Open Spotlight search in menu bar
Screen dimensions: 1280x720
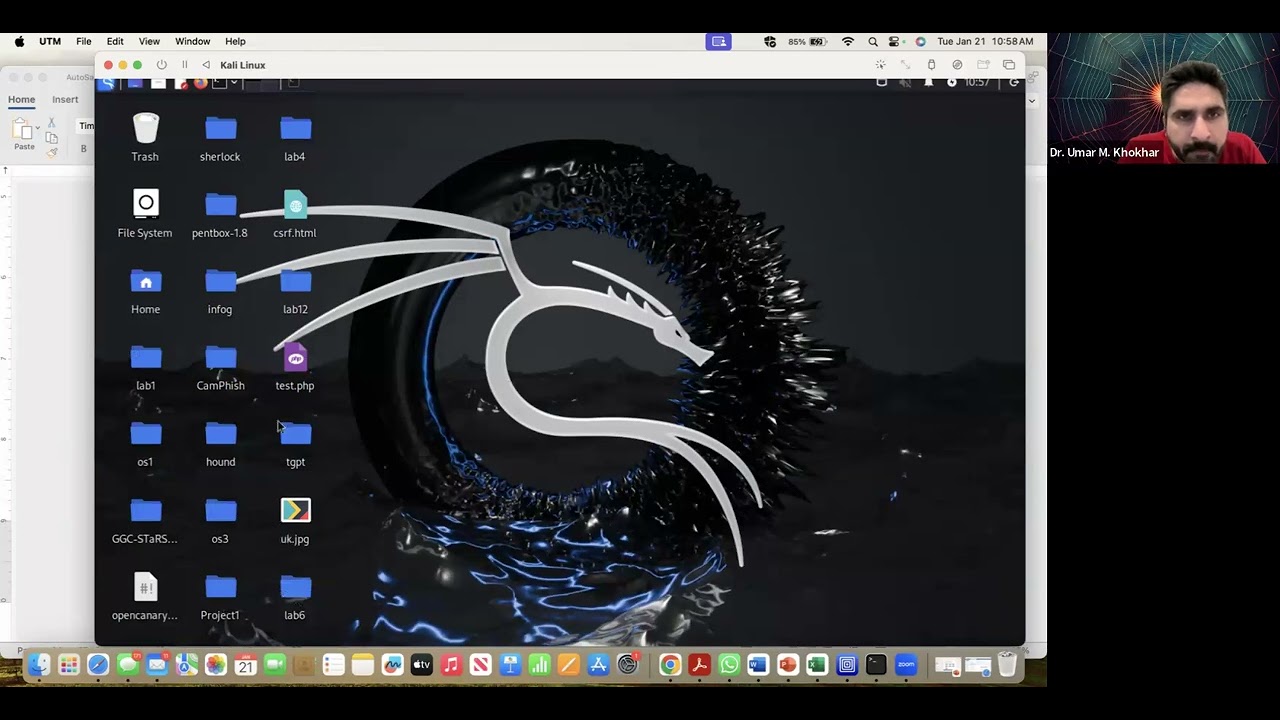pyautogui.click(x=873, y=41)
